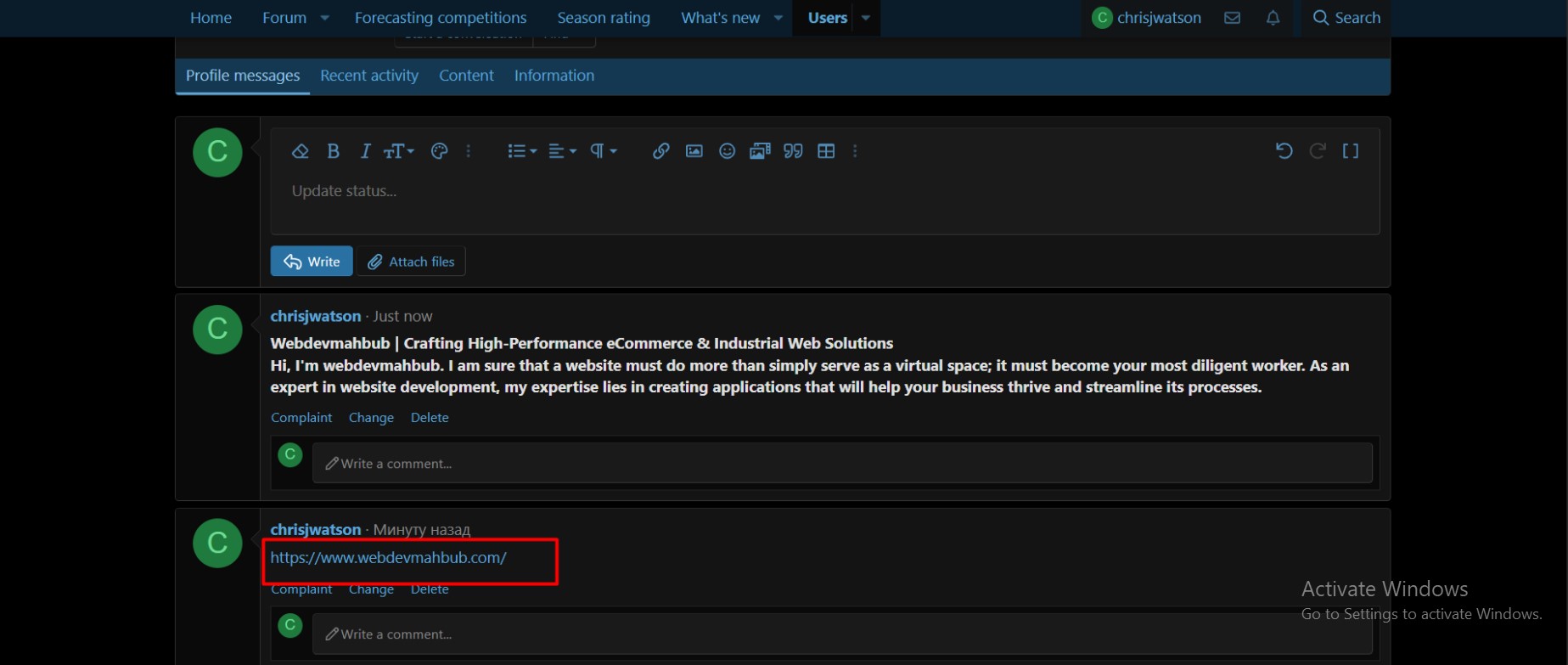
Task: Open the Forum menu item
Action: point(284,18)
